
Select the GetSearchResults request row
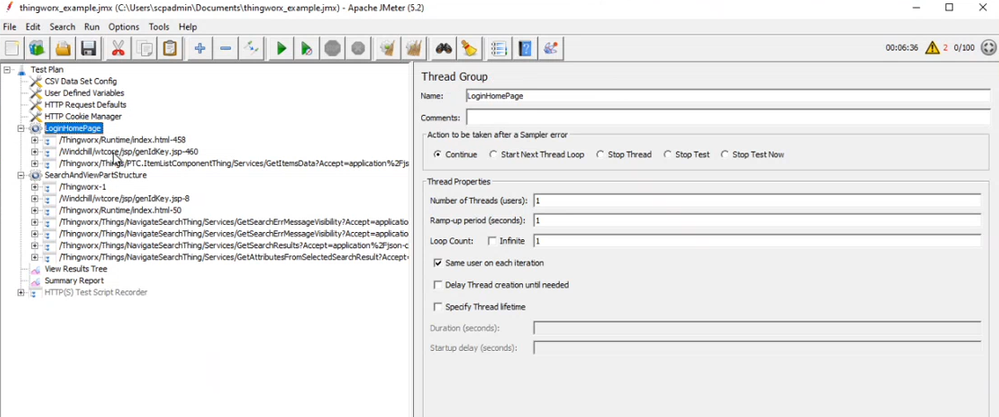point(233,245)
